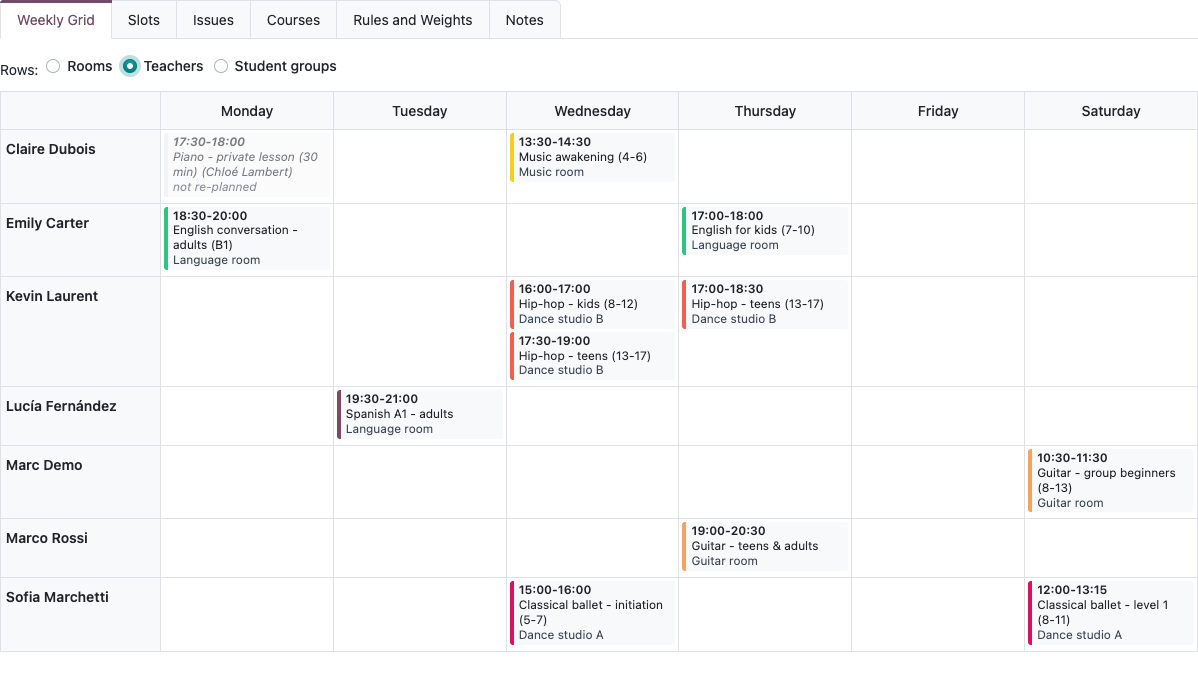The width and height of the screenshot is (1198, 681).
Task: Open Classical ballet initiation (5-7) slot
Action: [592, 613]
